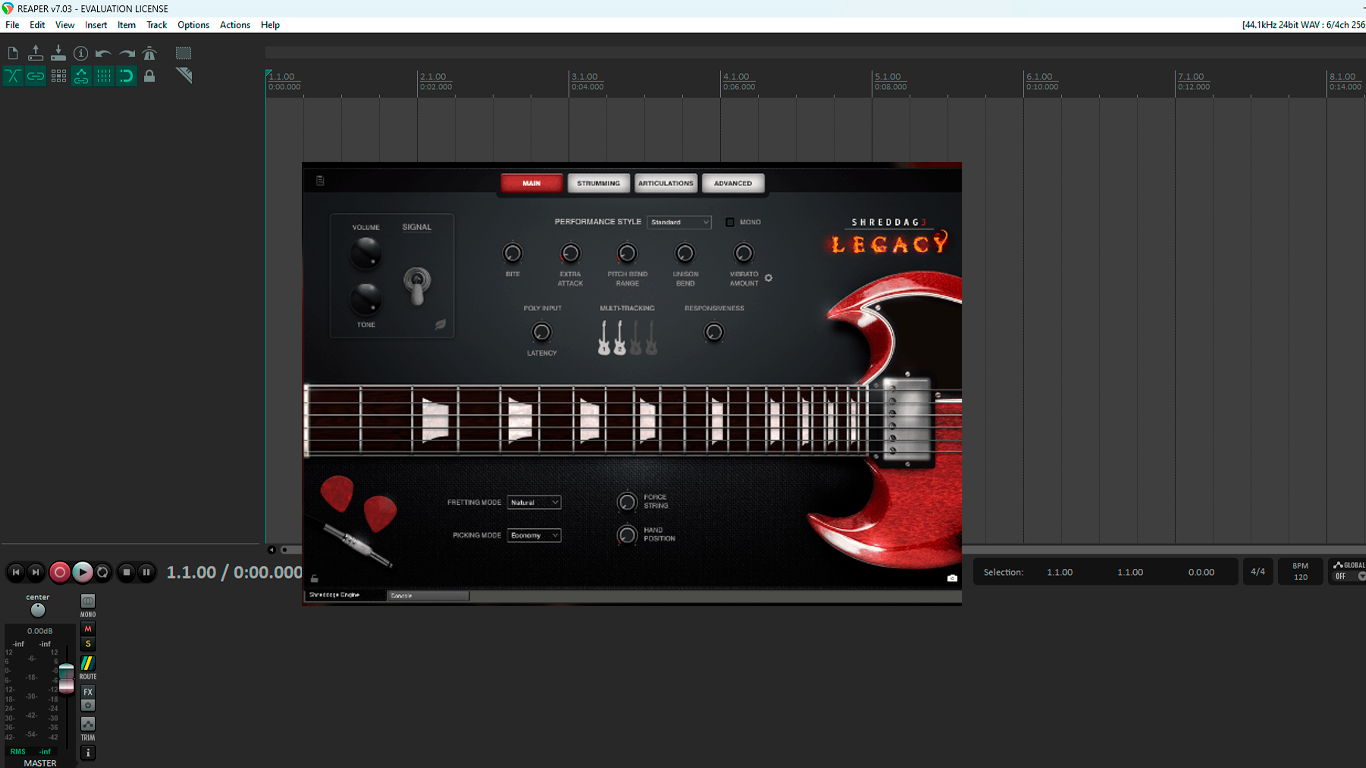Image resolution: width=1366 pixels, height=768 pixels.
Task: Toggle envelope points move with items icon
Action: click(x=81, y=76)
